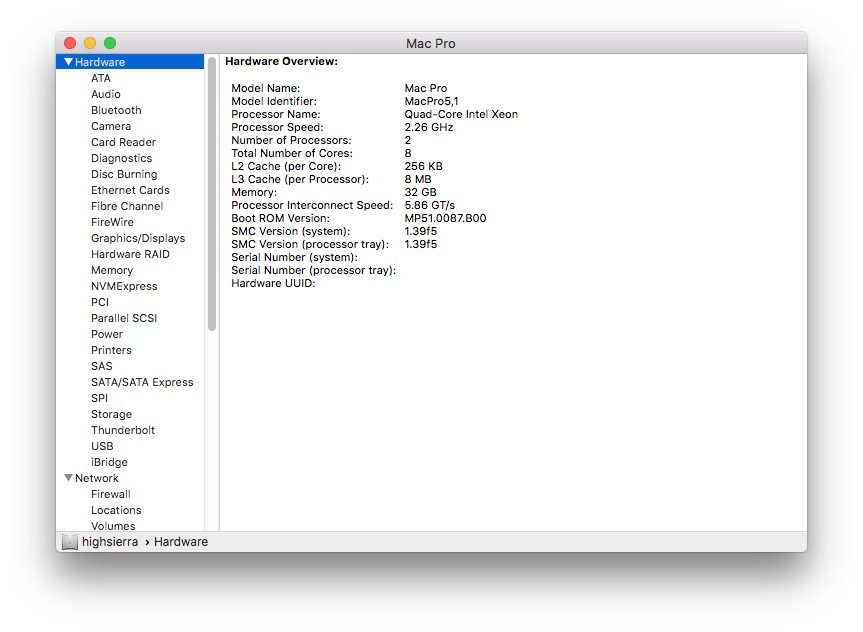The height and width of the screenshot is (632, 863).
Task: Select Hardware RAID entry
Action: pos(130,254)
